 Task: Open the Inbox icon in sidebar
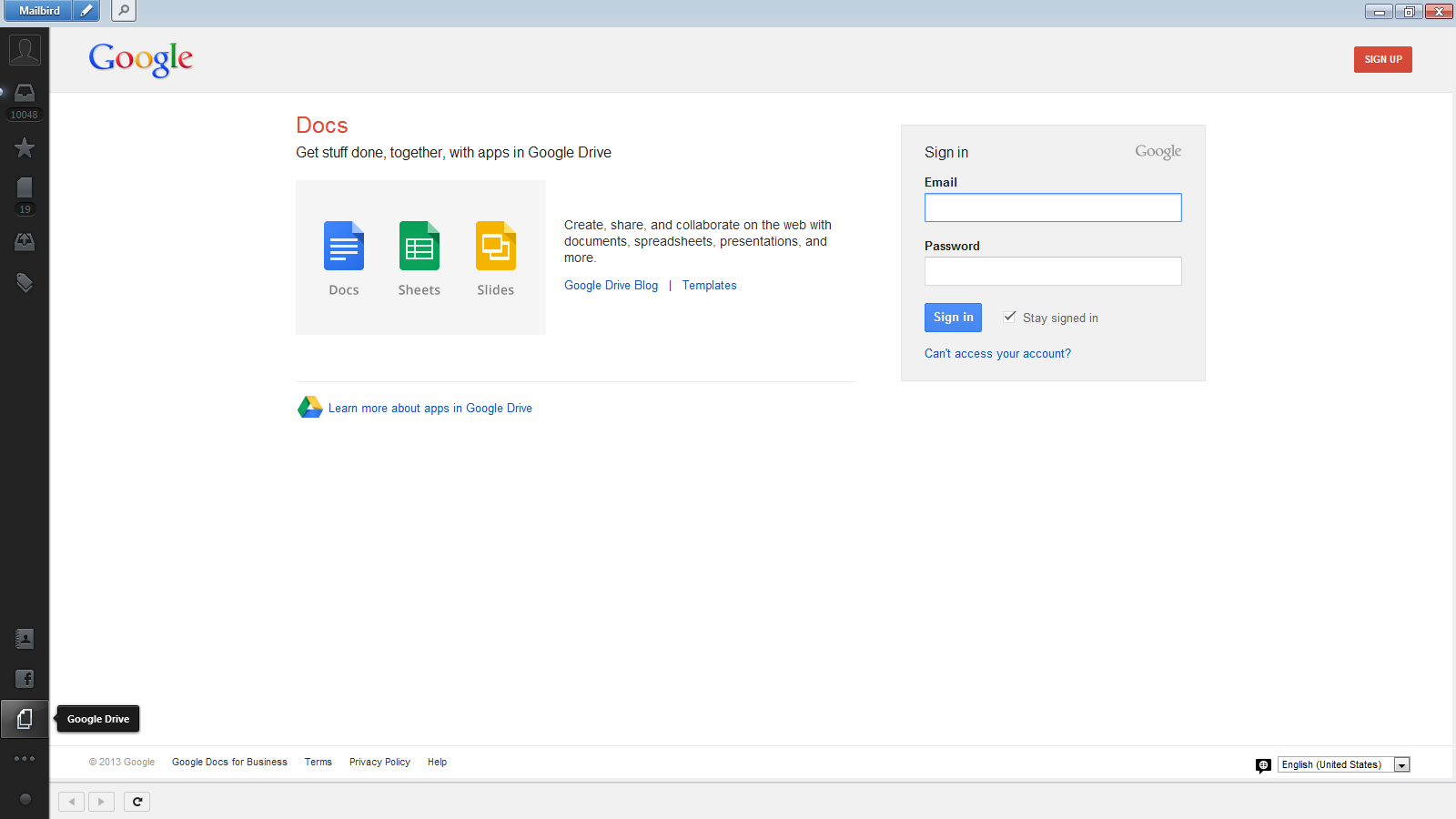[25, 93]
